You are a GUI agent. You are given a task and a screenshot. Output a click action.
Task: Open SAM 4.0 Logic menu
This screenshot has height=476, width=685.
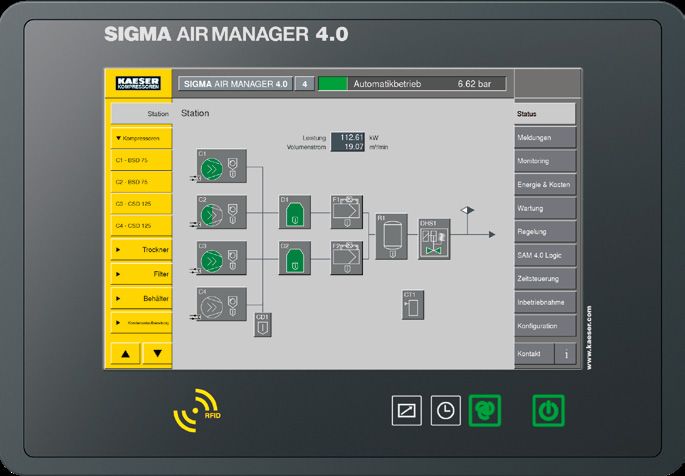[x=545, y=255]
